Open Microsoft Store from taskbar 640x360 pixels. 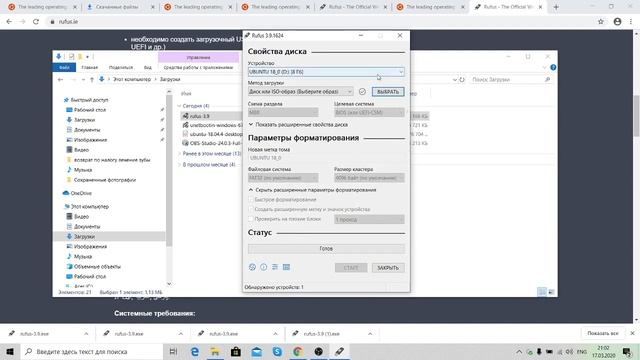[236, 351]
